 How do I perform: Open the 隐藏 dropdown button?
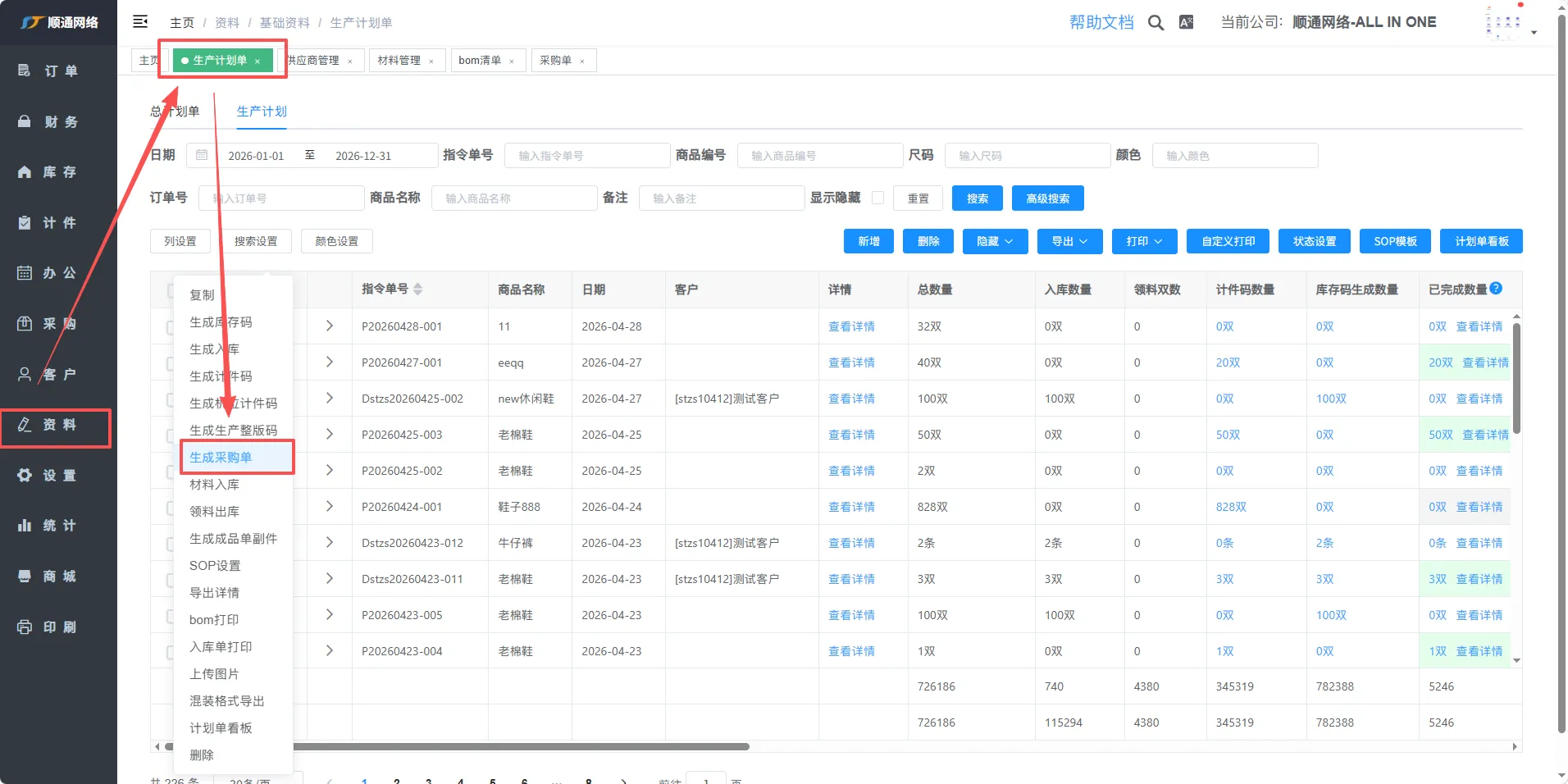click(995, 242)
